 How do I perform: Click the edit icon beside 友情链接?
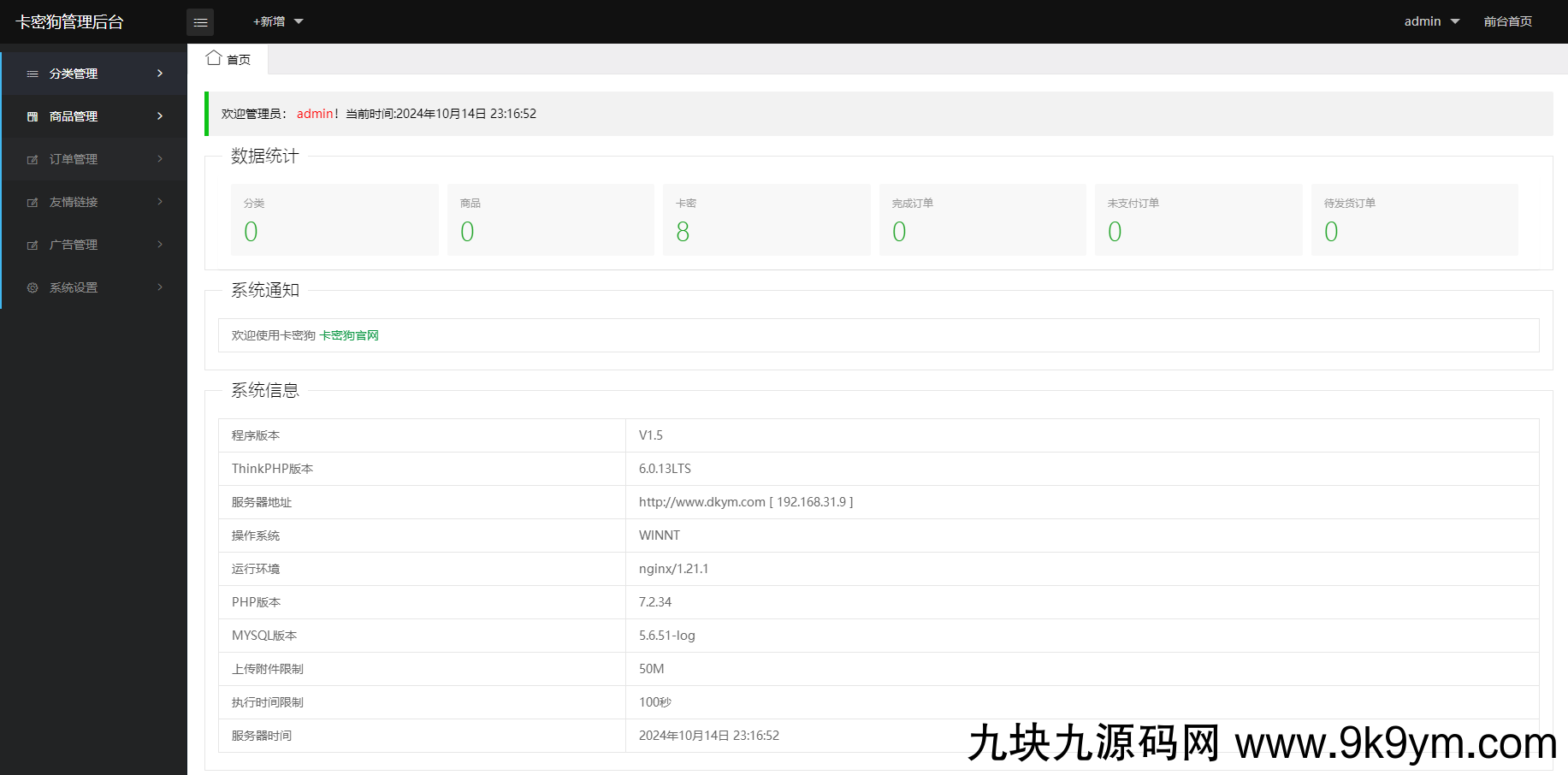pos(33,203)
